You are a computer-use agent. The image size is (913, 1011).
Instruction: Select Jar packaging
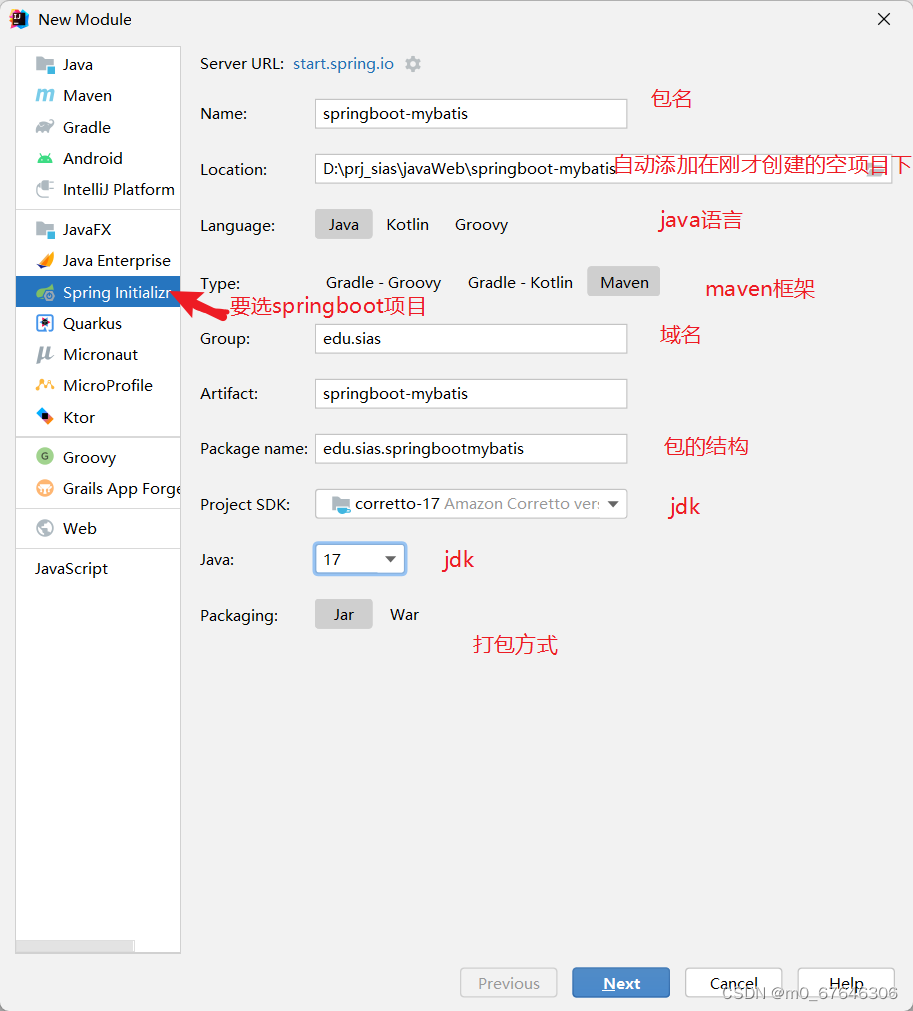pyautogui.click(x=344, y=614)
